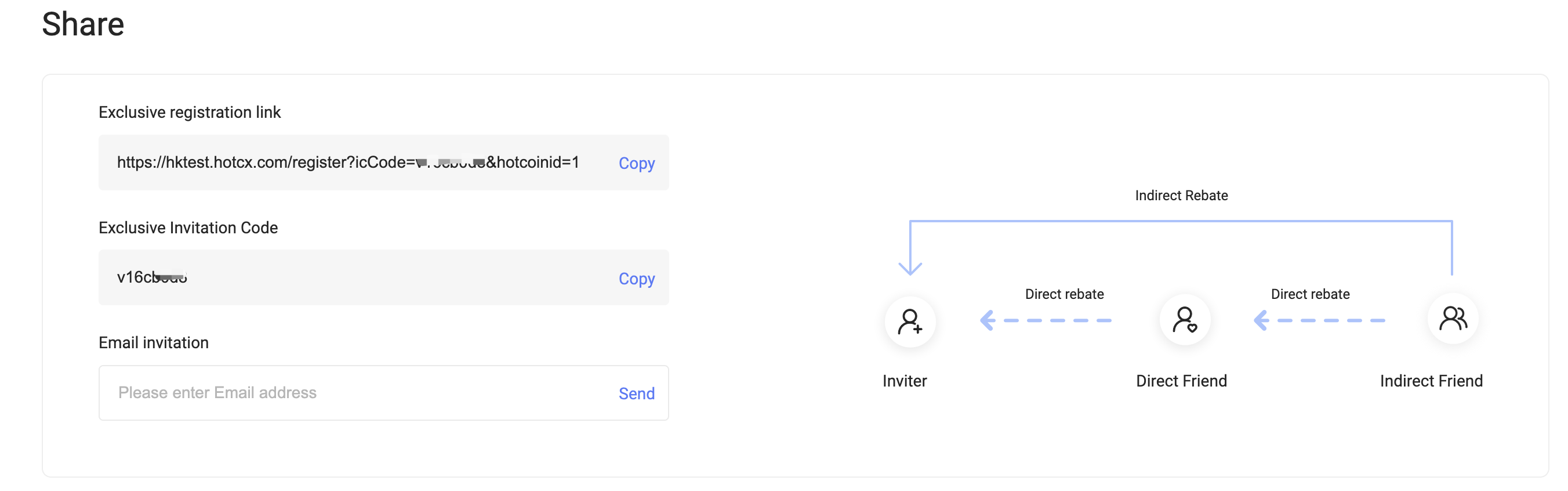Click the Direct Friend heart-person icon
This screenshot has height=491, width=1568.
[x=1185, y=320]
